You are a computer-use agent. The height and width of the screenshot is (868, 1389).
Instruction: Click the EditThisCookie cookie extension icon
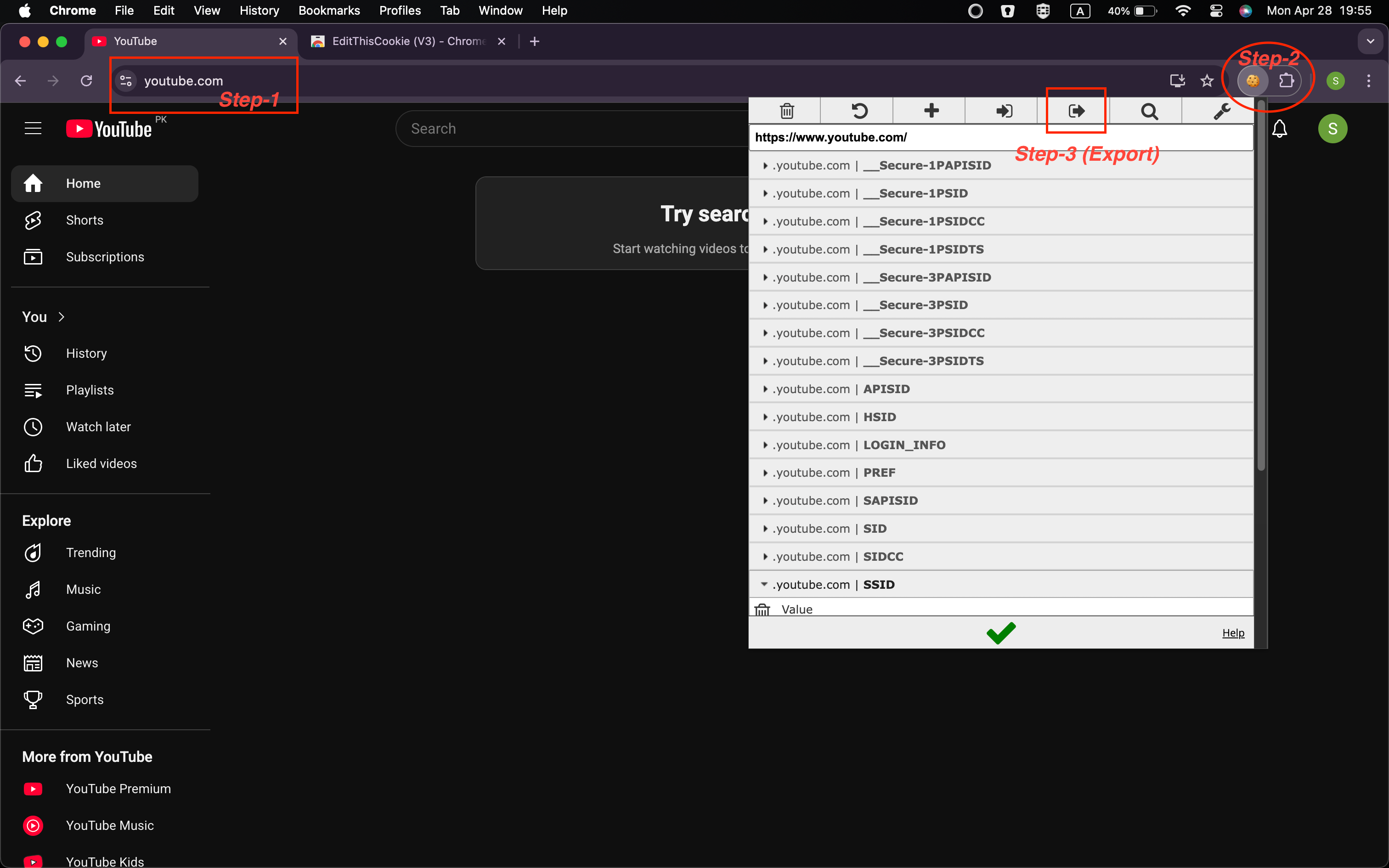pyautogui.click(x=1253, y=81)
